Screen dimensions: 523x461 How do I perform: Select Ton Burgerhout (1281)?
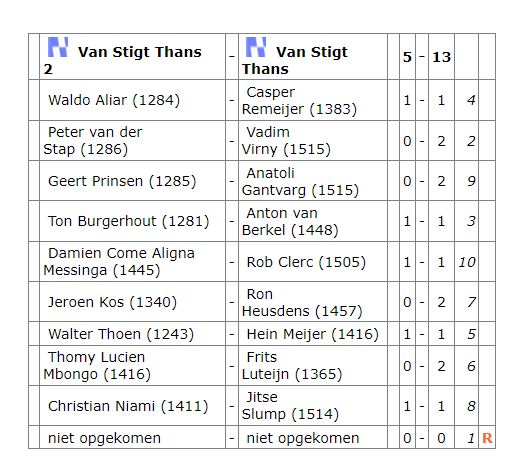click(128, 221)
